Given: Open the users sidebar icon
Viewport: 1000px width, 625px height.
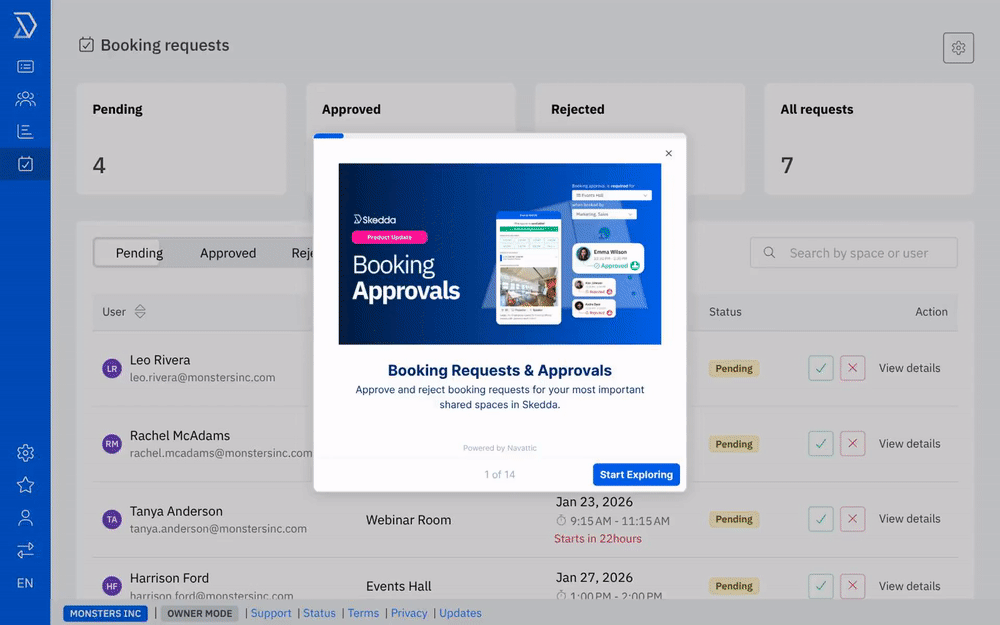Looking at the screenshot, I should click(25, 99).
